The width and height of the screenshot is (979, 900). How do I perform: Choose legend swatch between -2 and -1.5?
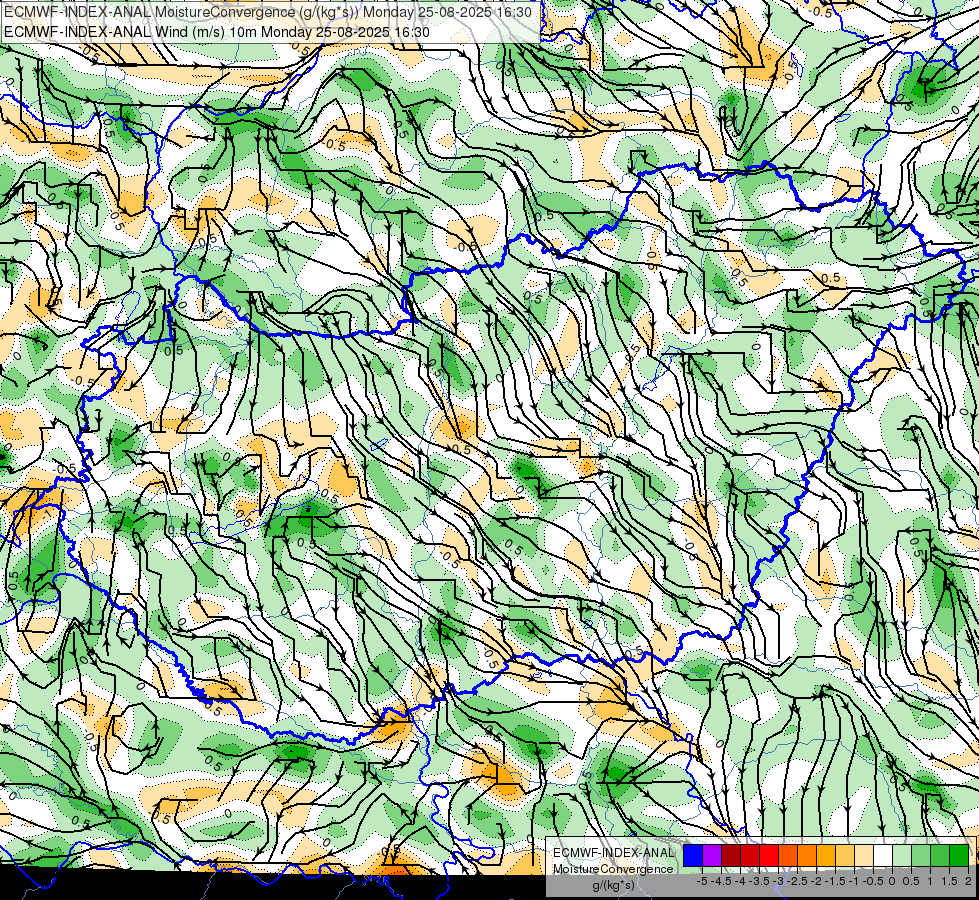pyautogui.click(x=826, y=855)
